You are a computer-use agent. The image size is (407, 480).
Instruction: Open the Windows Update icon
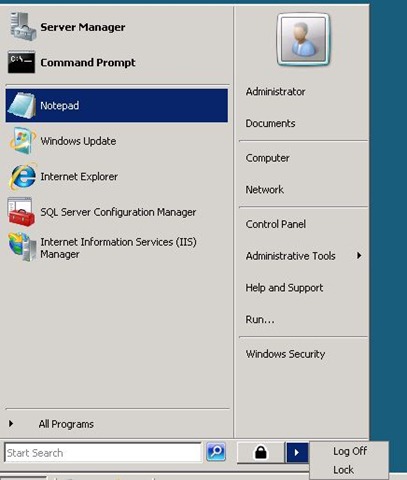click(x=22, y=141)
